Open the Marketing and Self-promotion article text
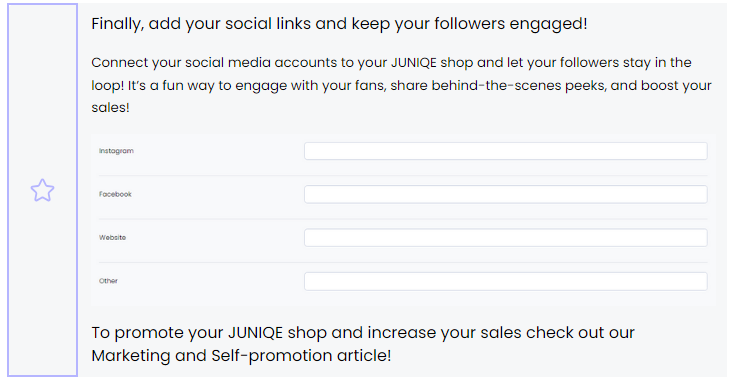 click(x=241, y=355)
